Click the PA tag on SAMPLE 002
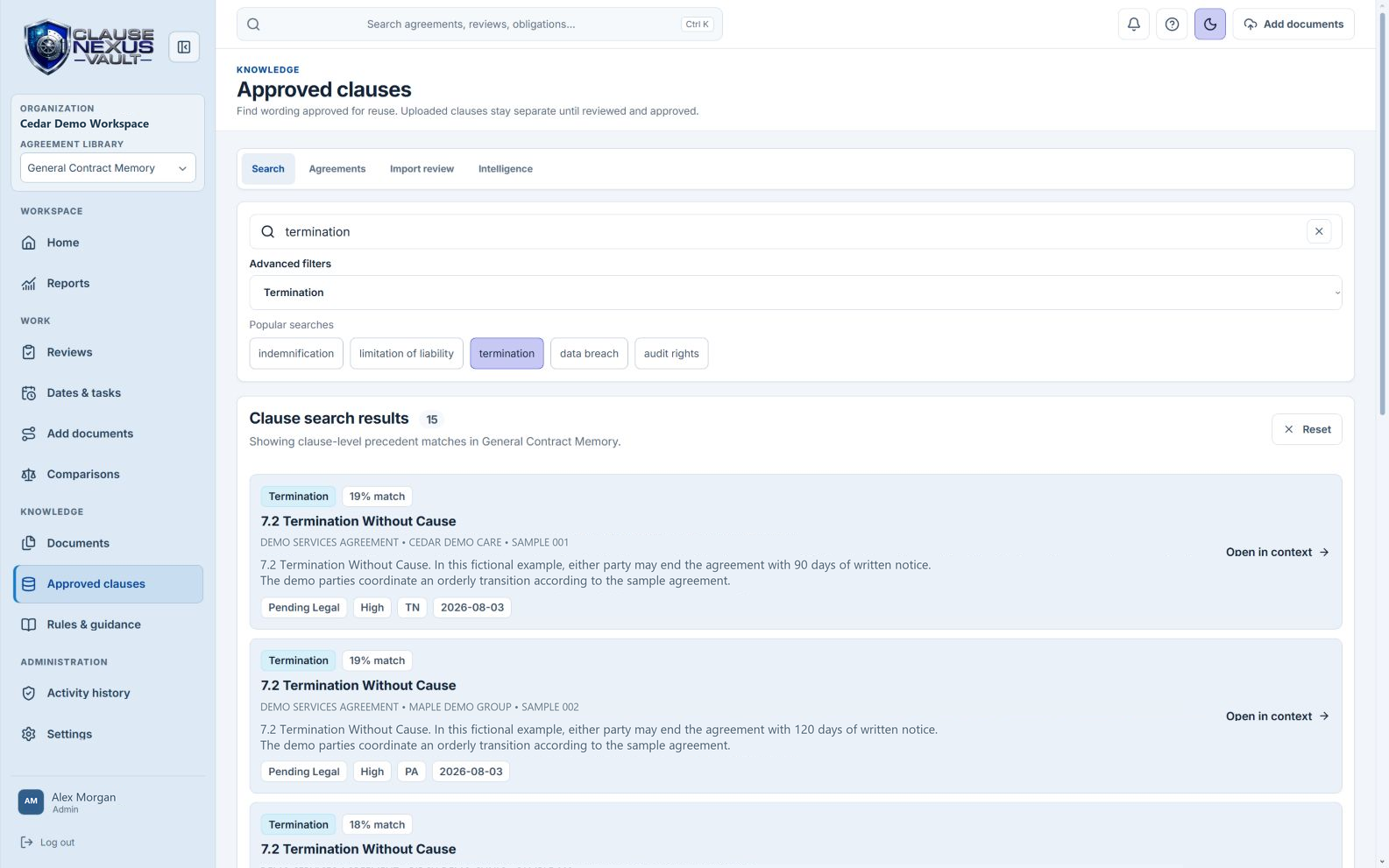1389x868 pixels. pos(411,772)
